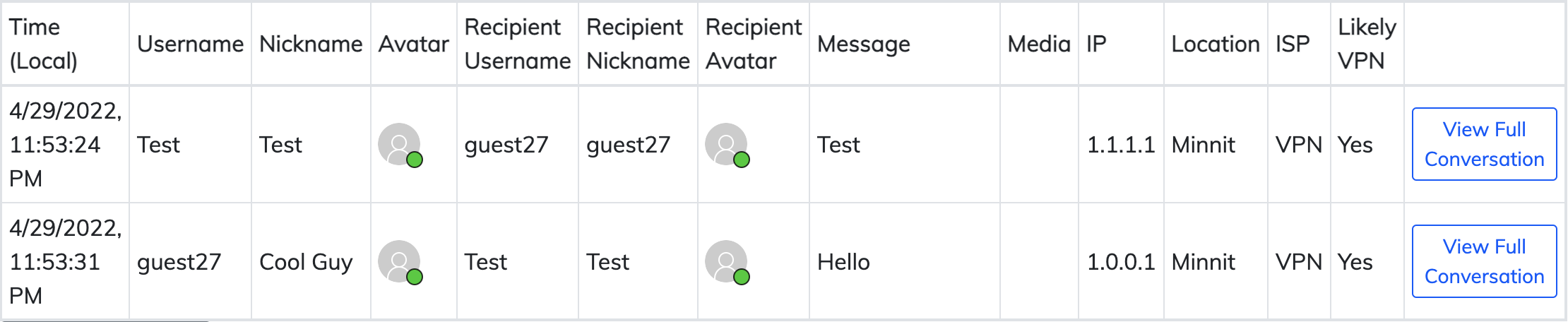Screen dimensions: 1568x322
Task: Open View Full Conversation for Test message
Action: [1484, 144]
